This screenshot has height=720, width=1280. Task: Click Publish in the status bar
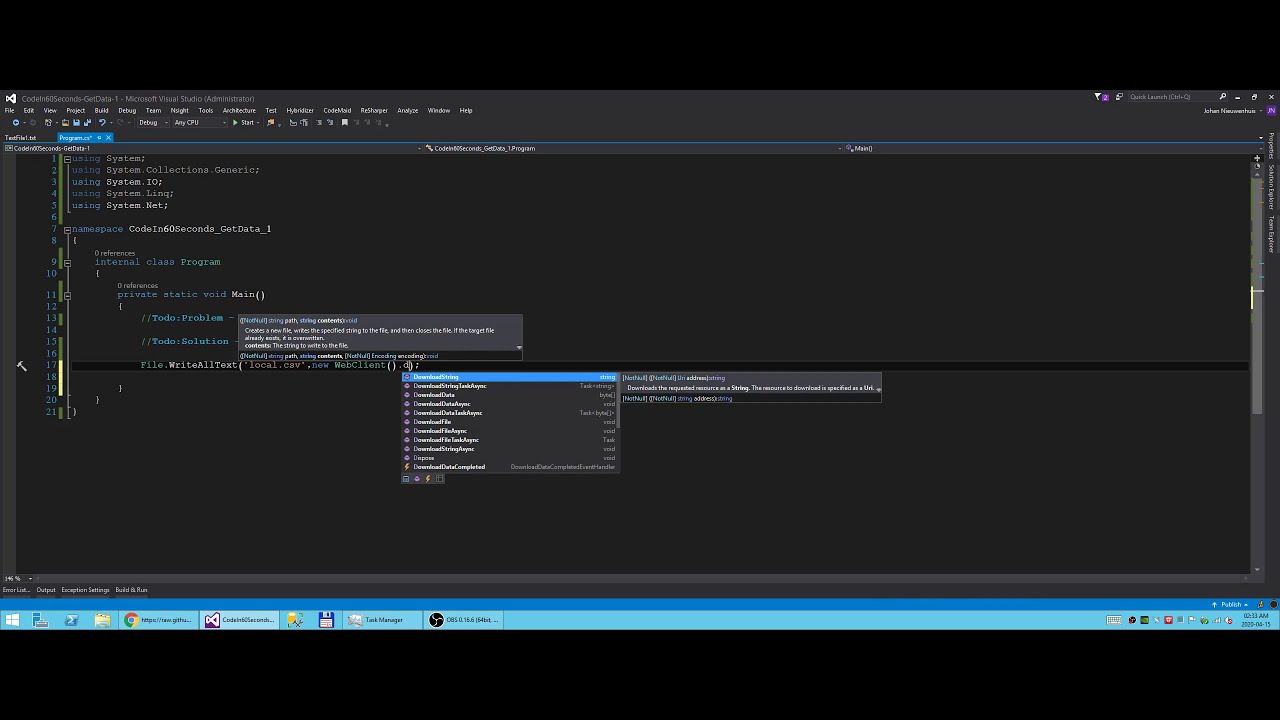(1231, 604)
